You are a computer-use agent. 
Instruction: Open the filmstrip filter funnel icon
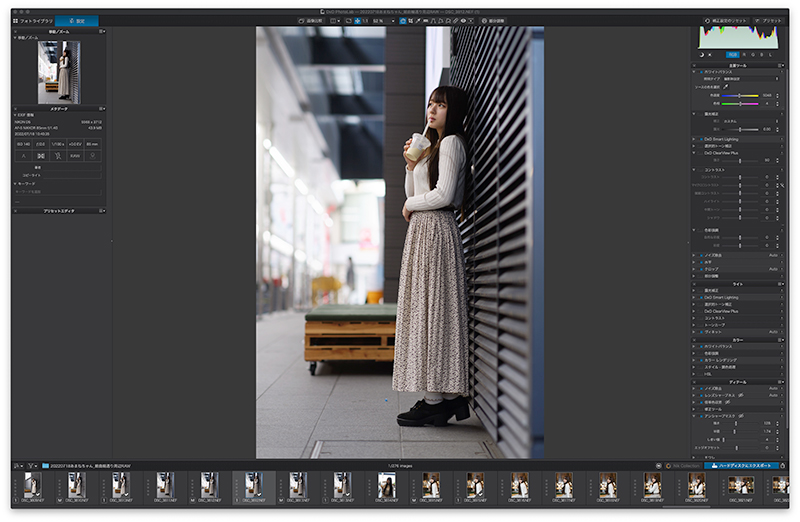[31, 466]
